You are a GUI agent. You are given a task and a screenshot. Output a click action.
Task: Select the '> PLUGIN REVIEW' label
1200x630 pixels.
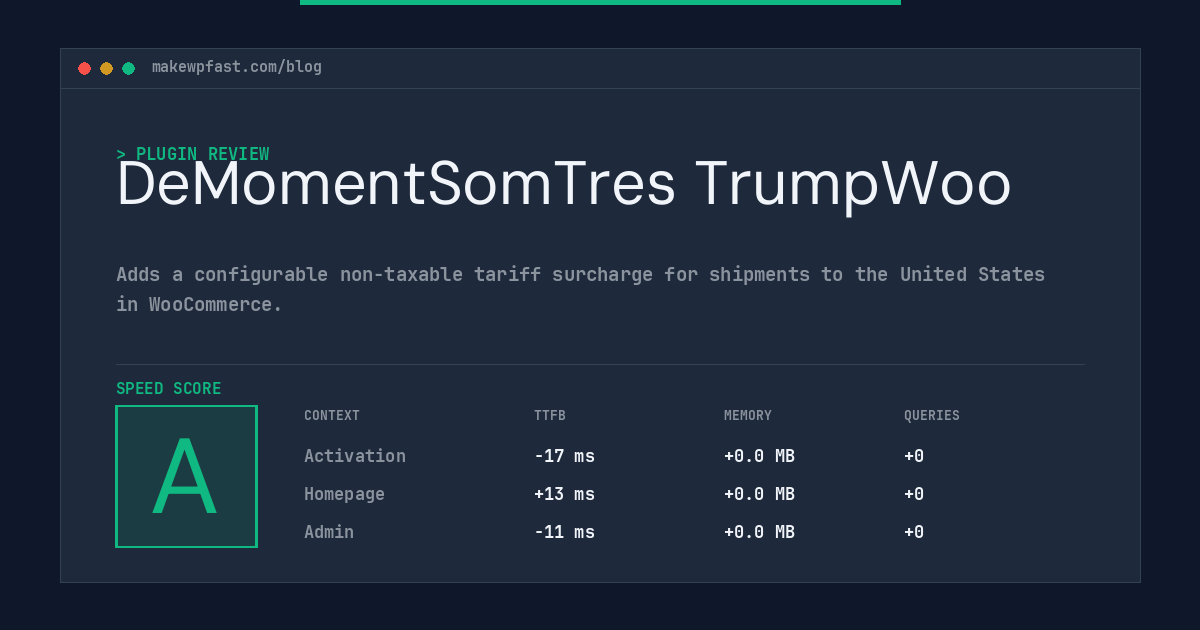193,154
